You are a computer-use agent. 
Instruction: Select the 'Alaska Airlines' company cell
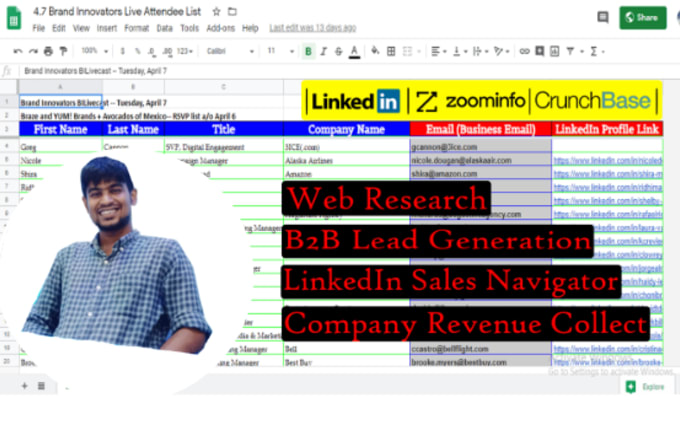(x=346, y=160)
